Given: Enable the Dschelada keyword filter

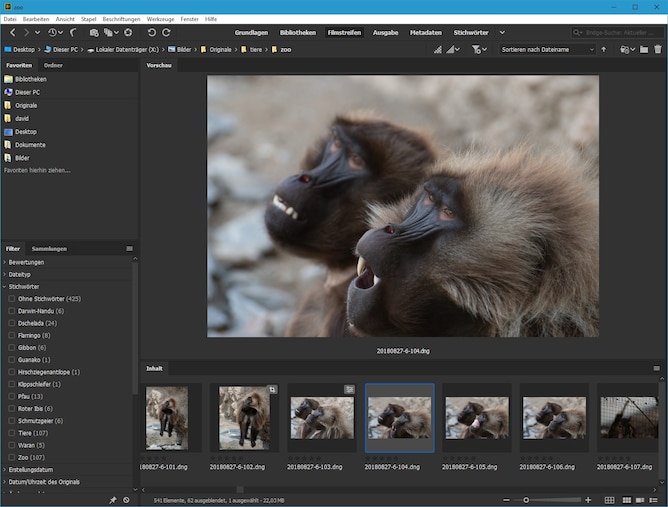Looking at the screenshot, I should point(12,323).
